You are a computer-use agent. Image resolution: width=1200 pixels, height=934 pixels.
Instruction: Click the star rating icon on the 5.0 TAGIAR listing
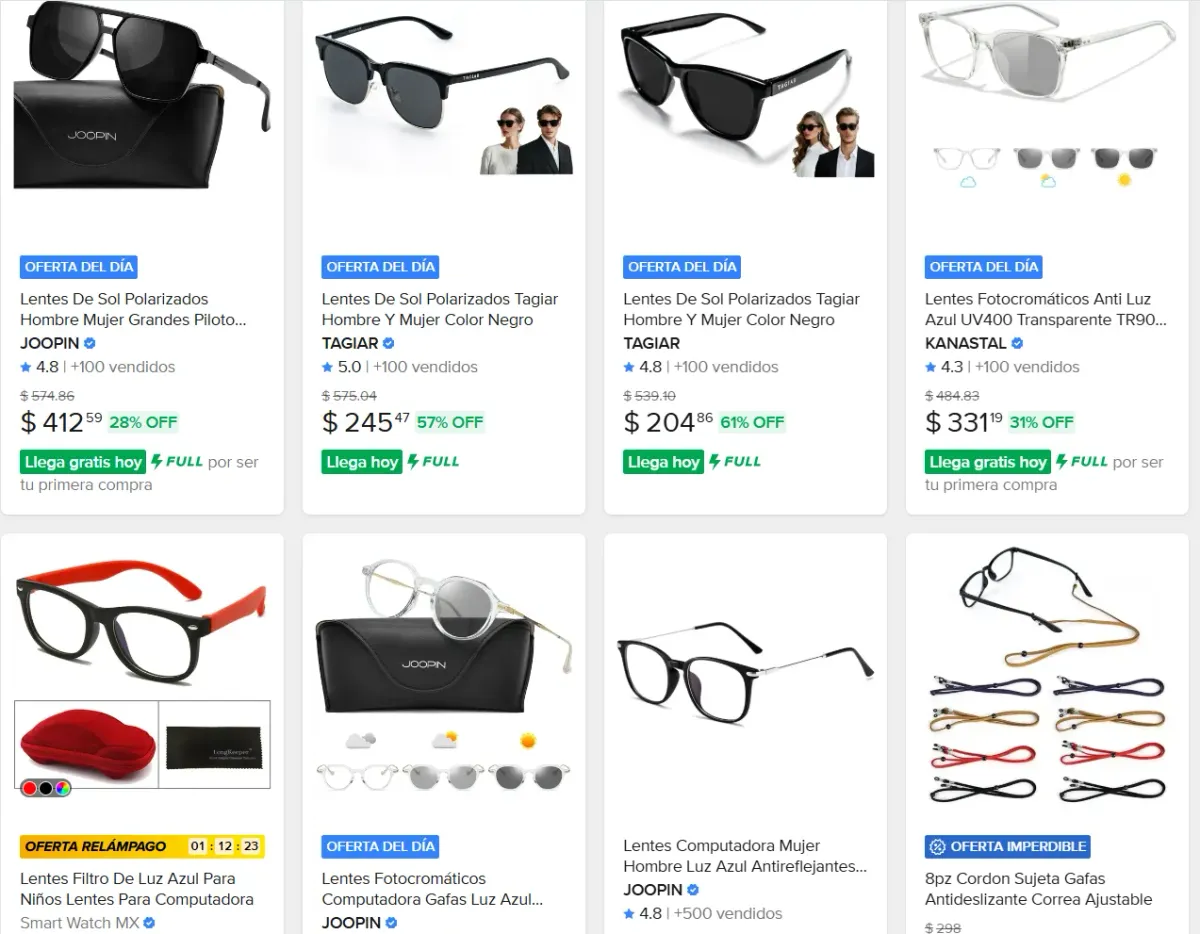coord(327,367)
